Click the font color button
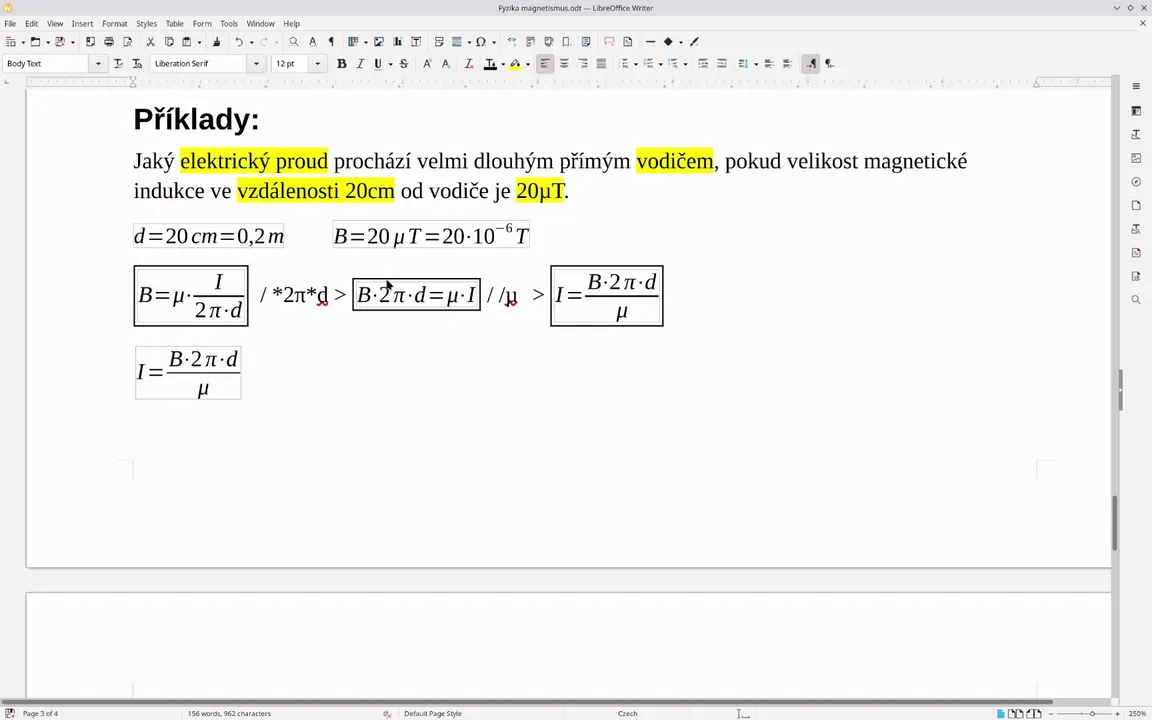 coord(490,64)
